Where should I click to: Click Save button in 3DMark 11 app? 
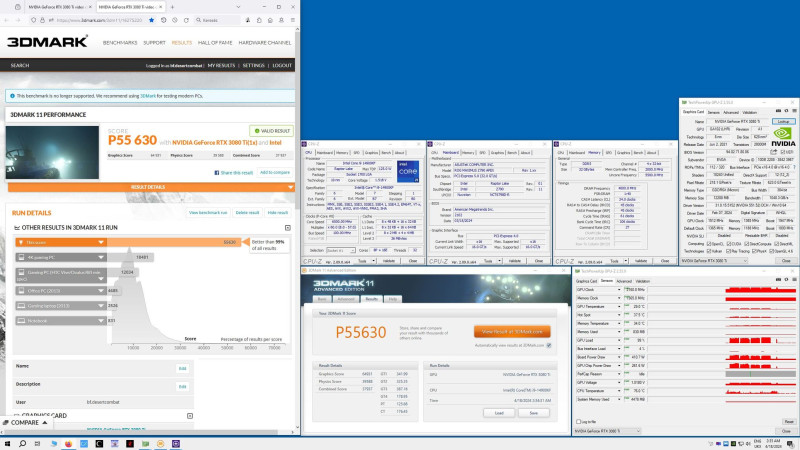[x=534, y=413]
